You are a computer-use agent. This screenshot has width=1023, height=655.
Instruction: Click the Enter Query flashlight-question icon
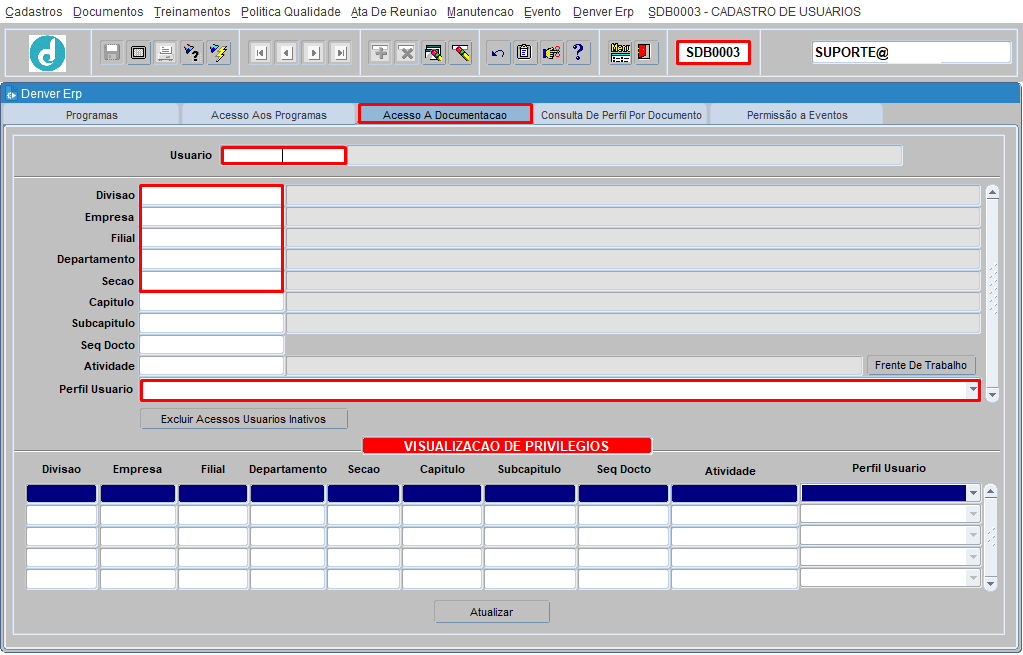(192, 52)
